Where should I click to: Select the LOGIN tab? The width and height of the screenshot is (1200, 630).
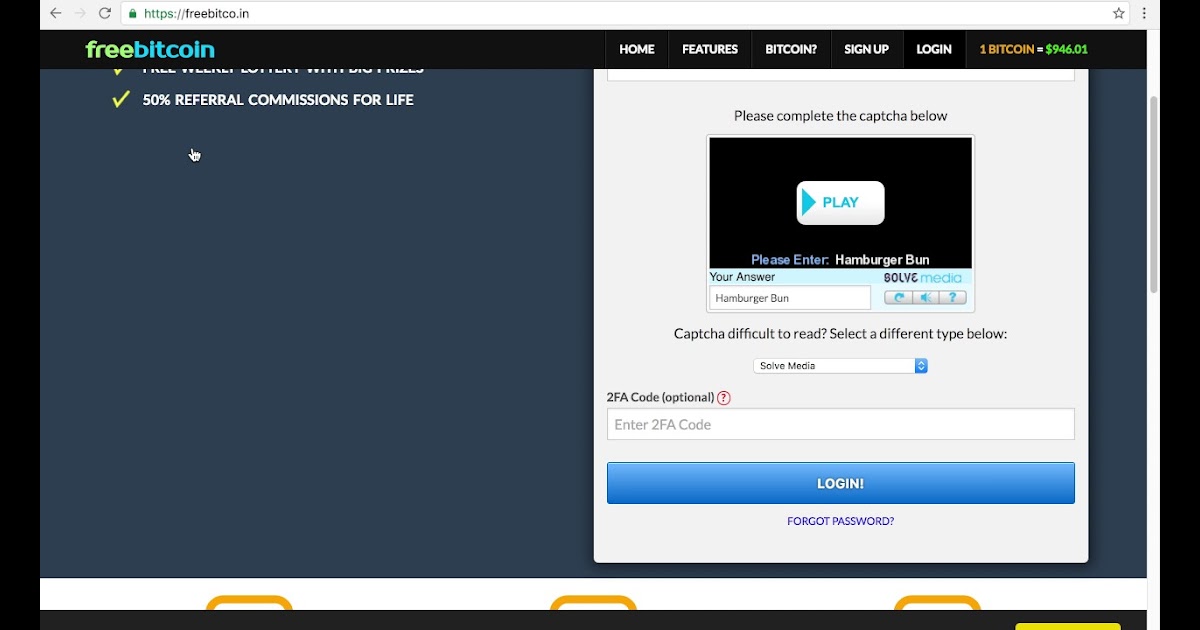934,49
